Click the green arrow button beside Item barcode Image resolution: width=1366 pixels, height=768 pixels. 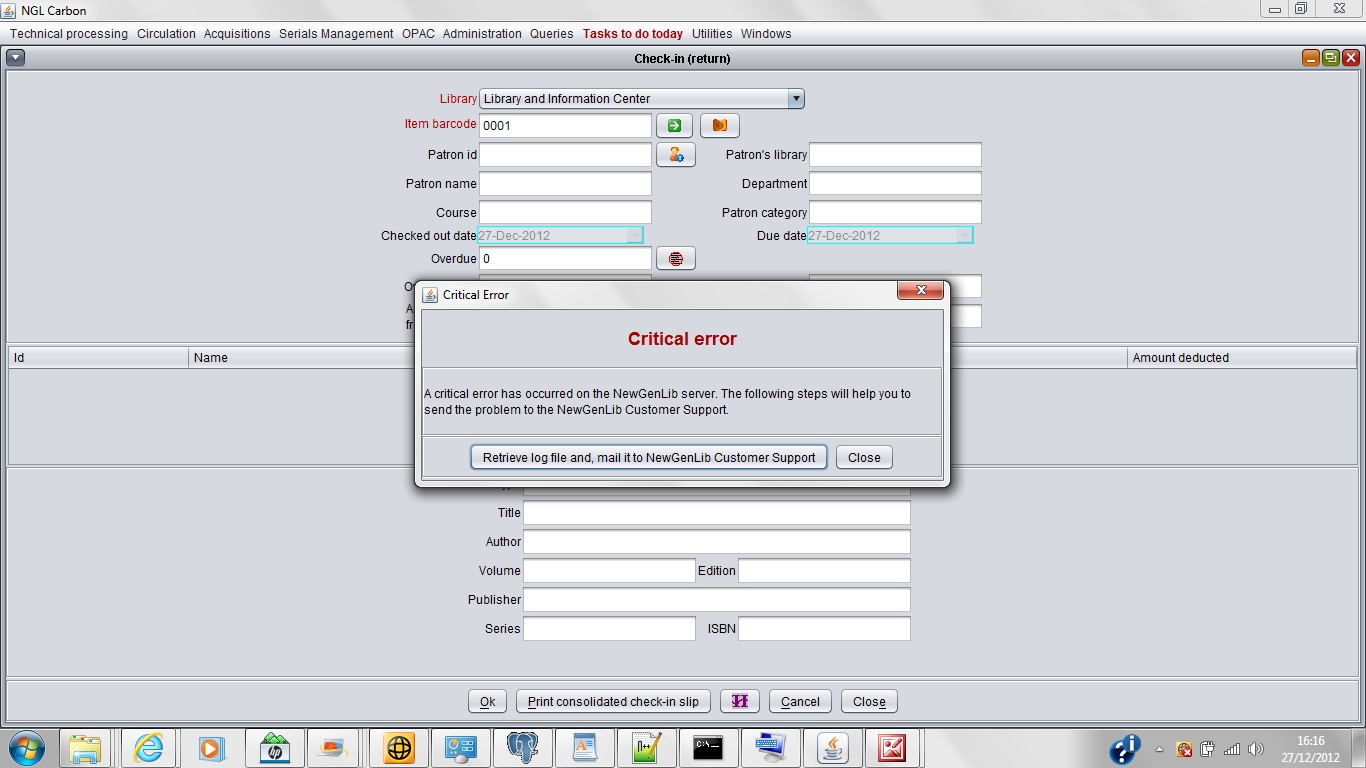(x=674, y=126)
